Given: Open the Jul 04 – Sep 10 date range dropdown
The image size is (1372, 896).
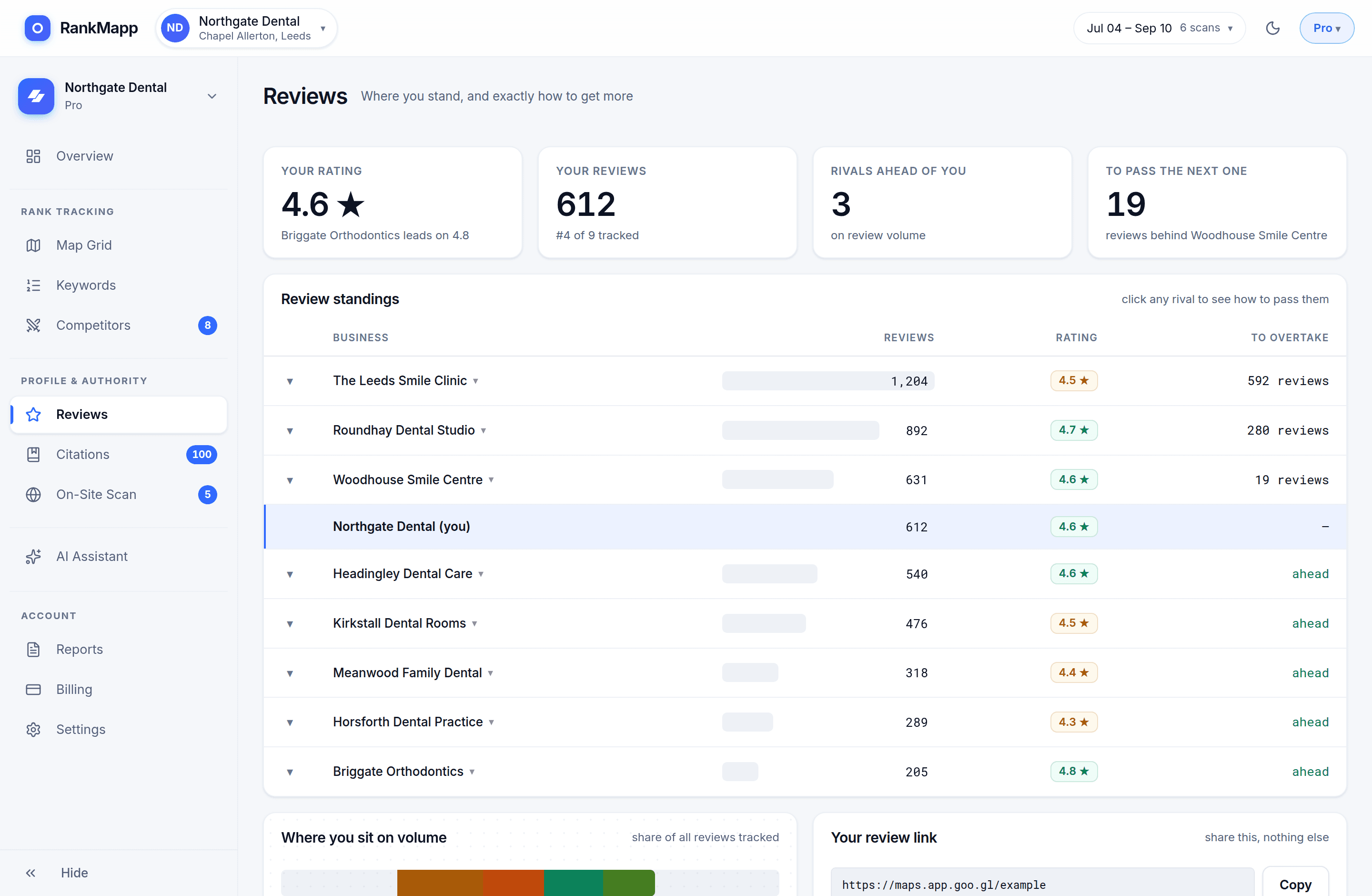Looking at the screenshot, I should tap(1159, 28).
